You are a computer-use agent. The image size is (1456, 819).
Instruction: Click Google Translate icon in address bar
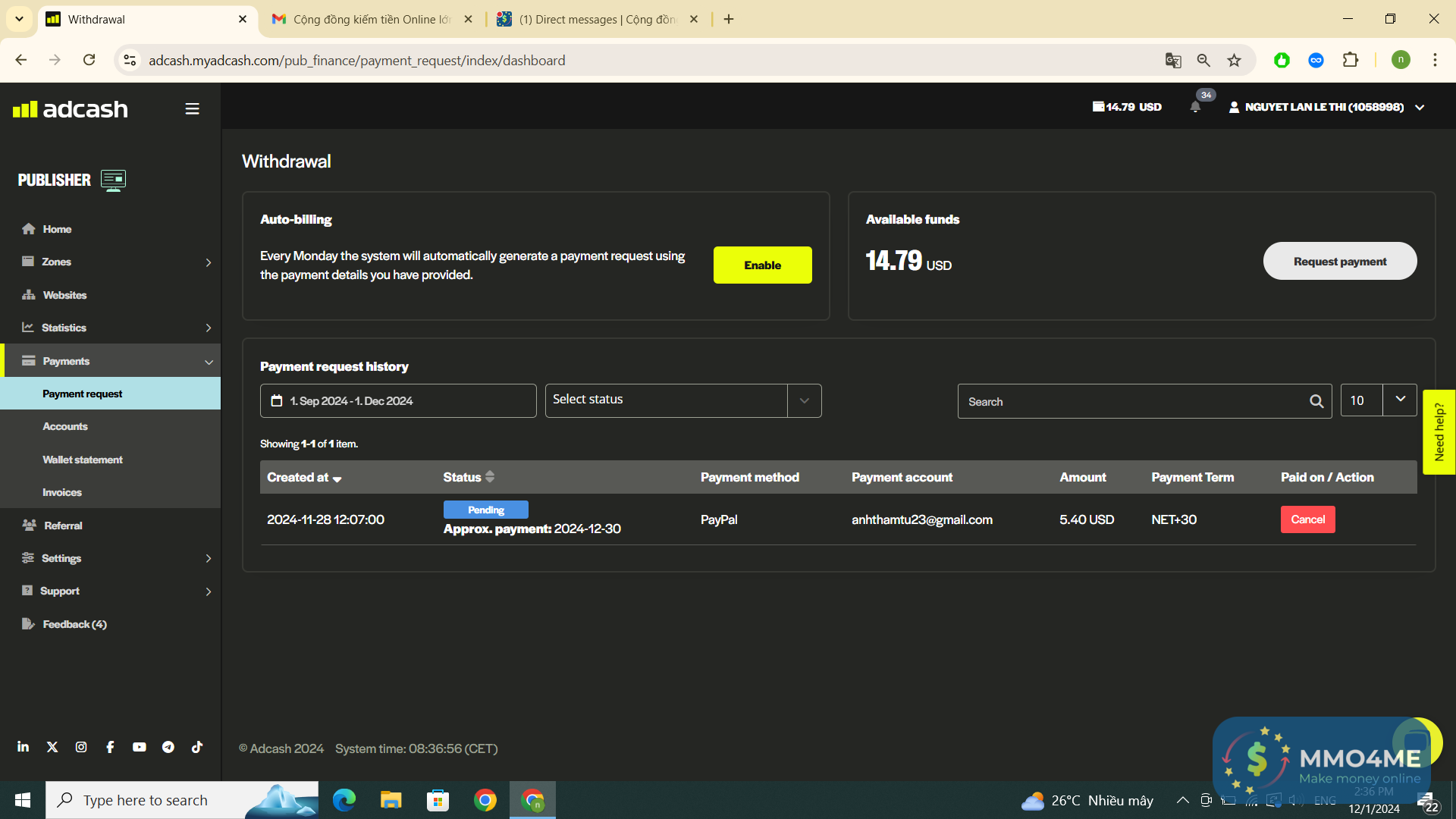click(1173, 61)
